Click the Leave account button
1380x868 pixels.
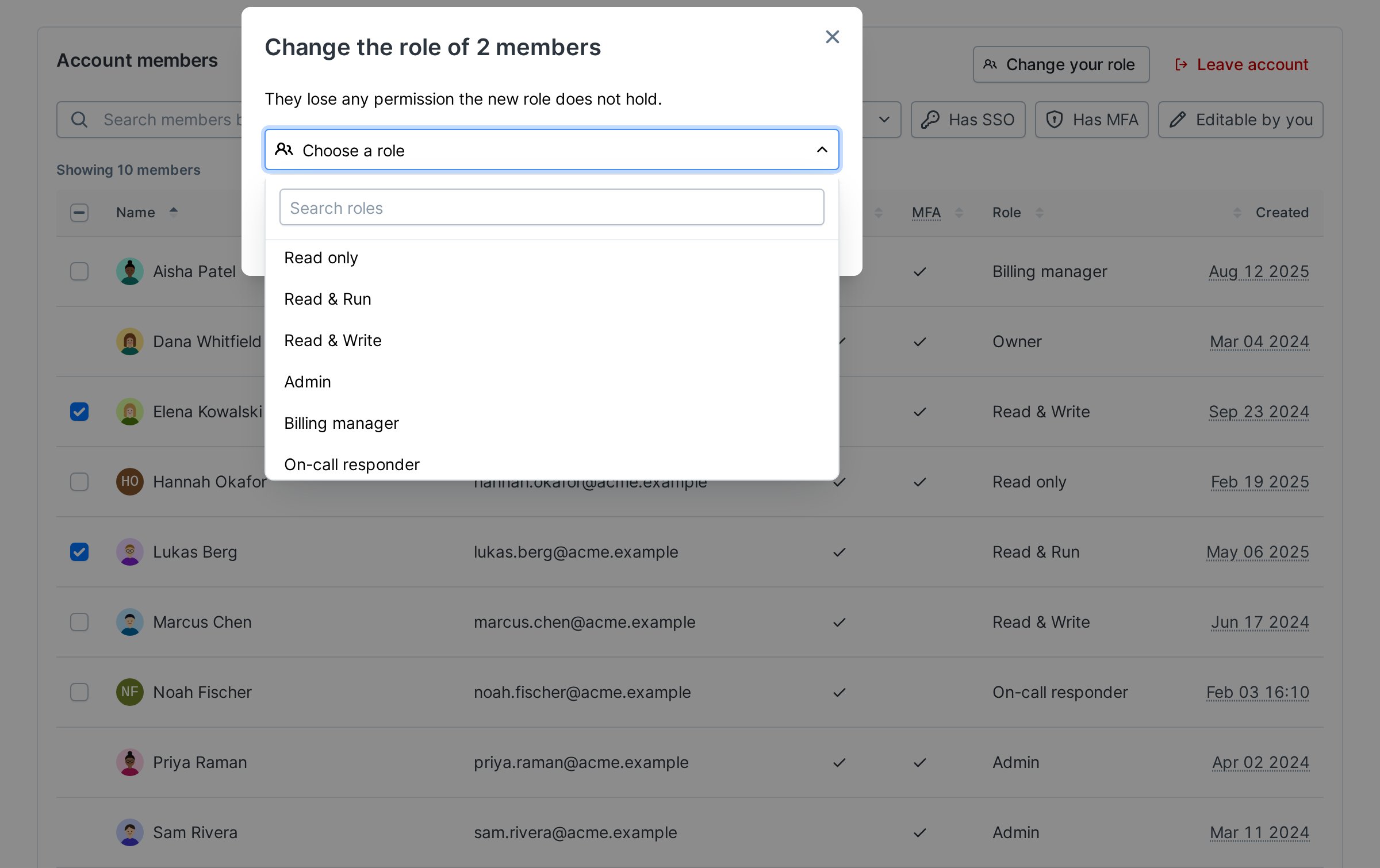coord(1242,64)
